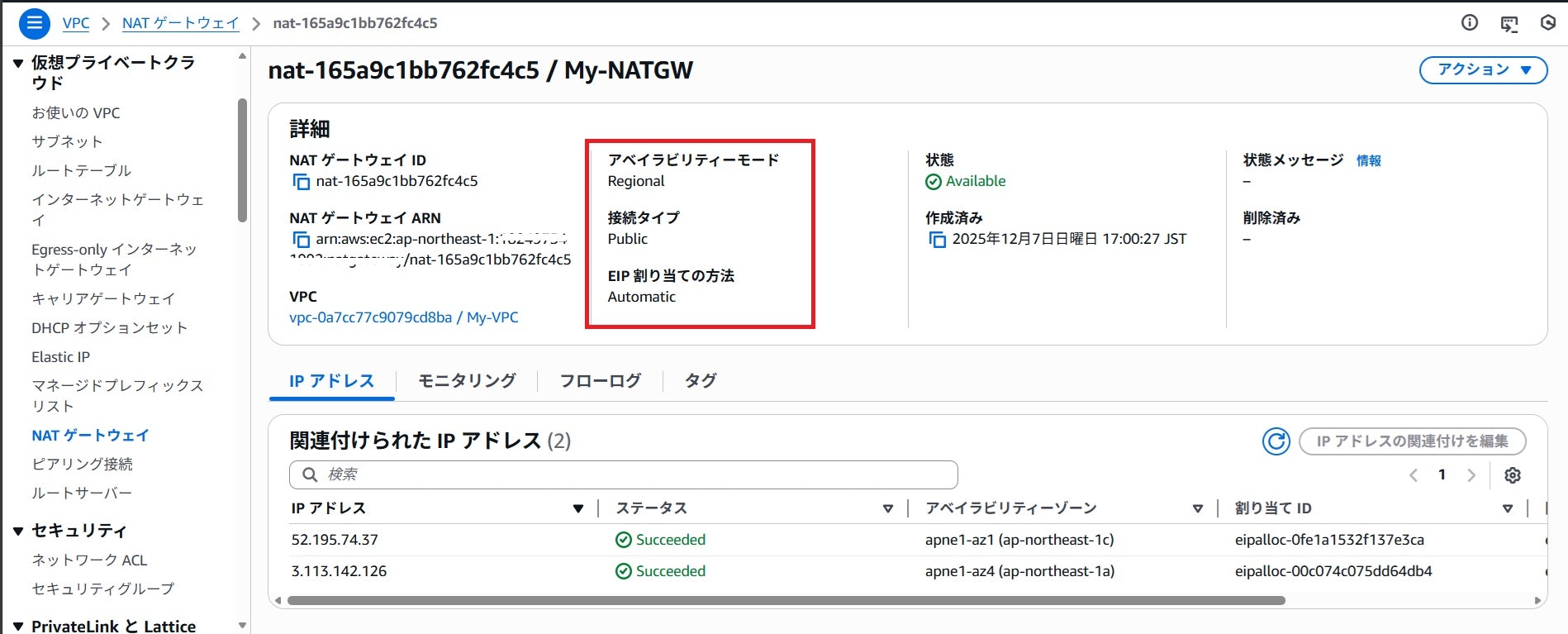This screenshot has width=1568, height=634.
Task: Copy the creation date value
Action: pos(938,239)
